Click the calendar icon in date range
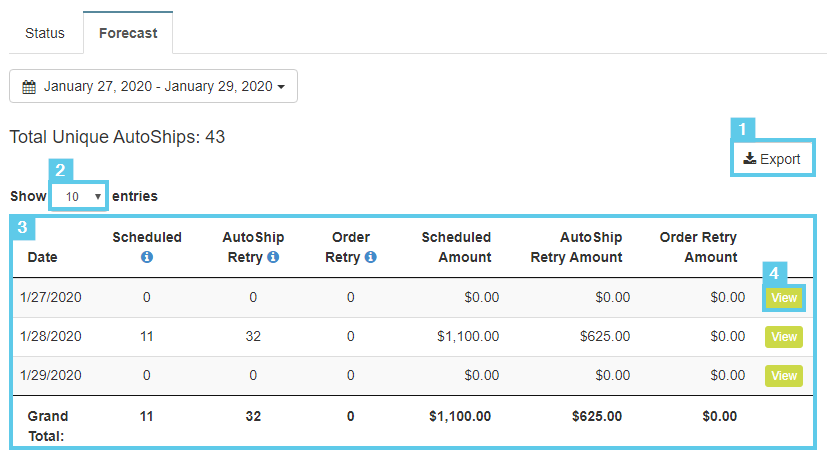The height and width of the screenshot is (453, 827). tap(29, 87)
